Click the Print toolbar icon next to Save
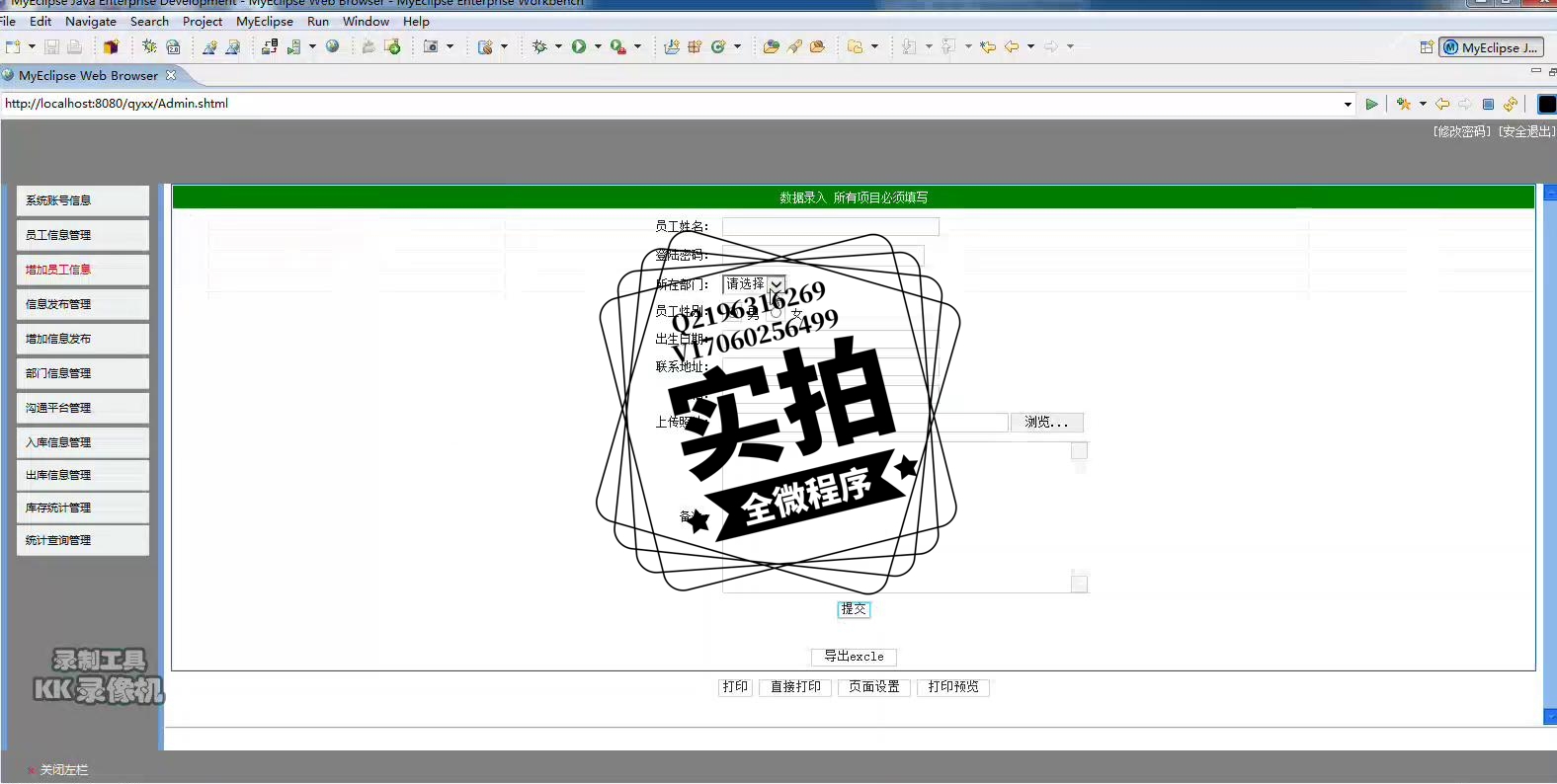 click(75, 46)
